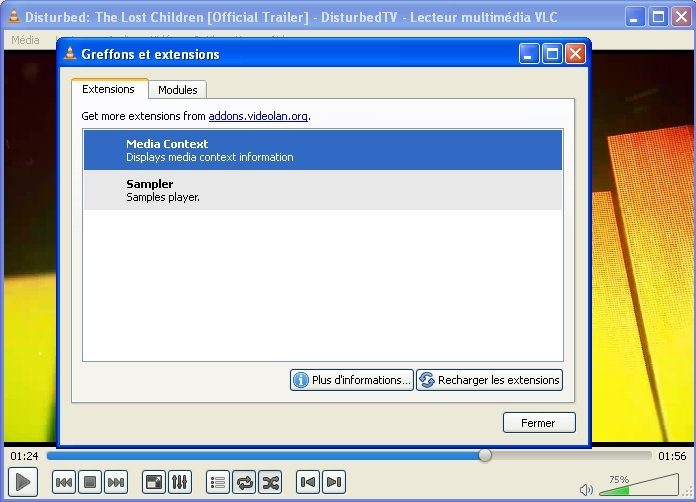Toggle loop repeat mode icon
696x502 pixels.
click(x=245, y=482)
